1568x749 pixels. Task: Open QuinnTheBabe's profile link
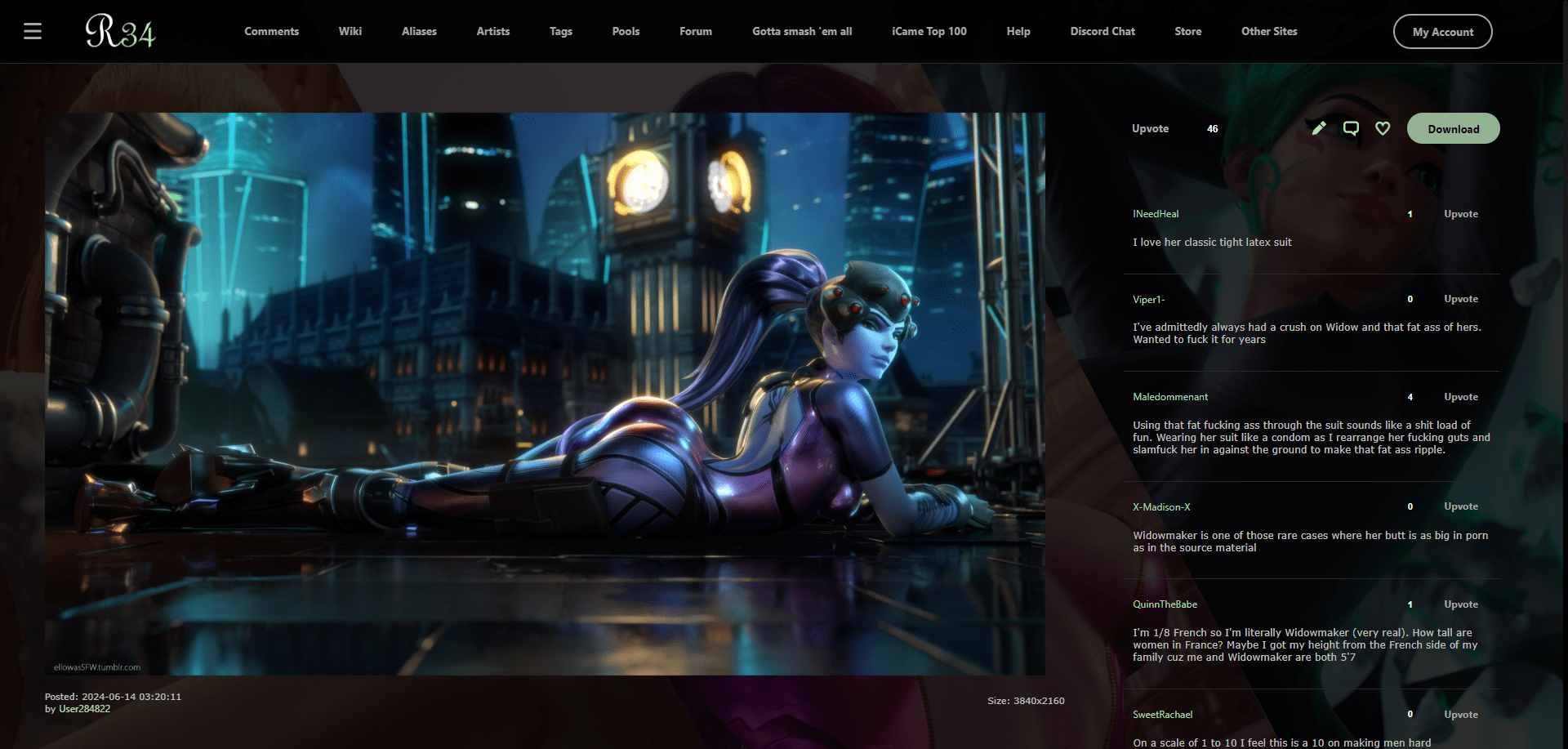[x=1165, y=604]
